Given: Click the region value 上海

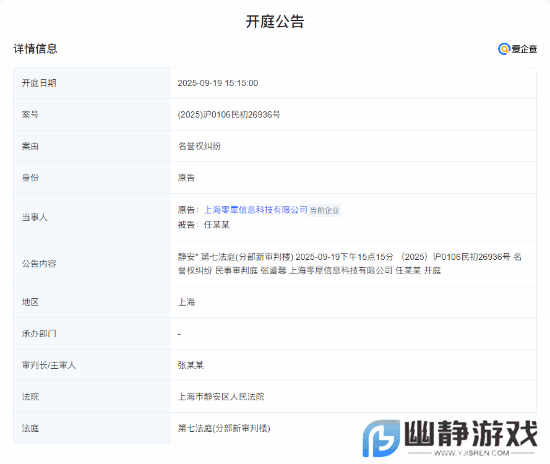Looking at the screenshot, I should point(186,302).
